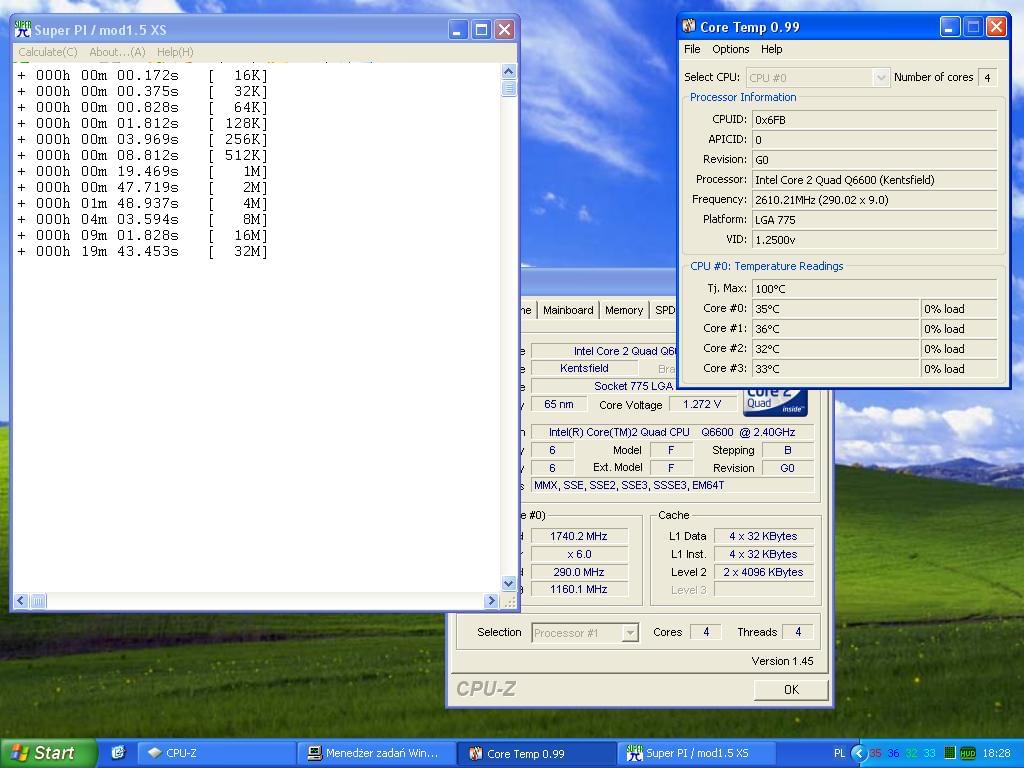1024x768 pixels.
Task: Click Super PI horizontal scrollbar right arrow
Action: point(491,601)
